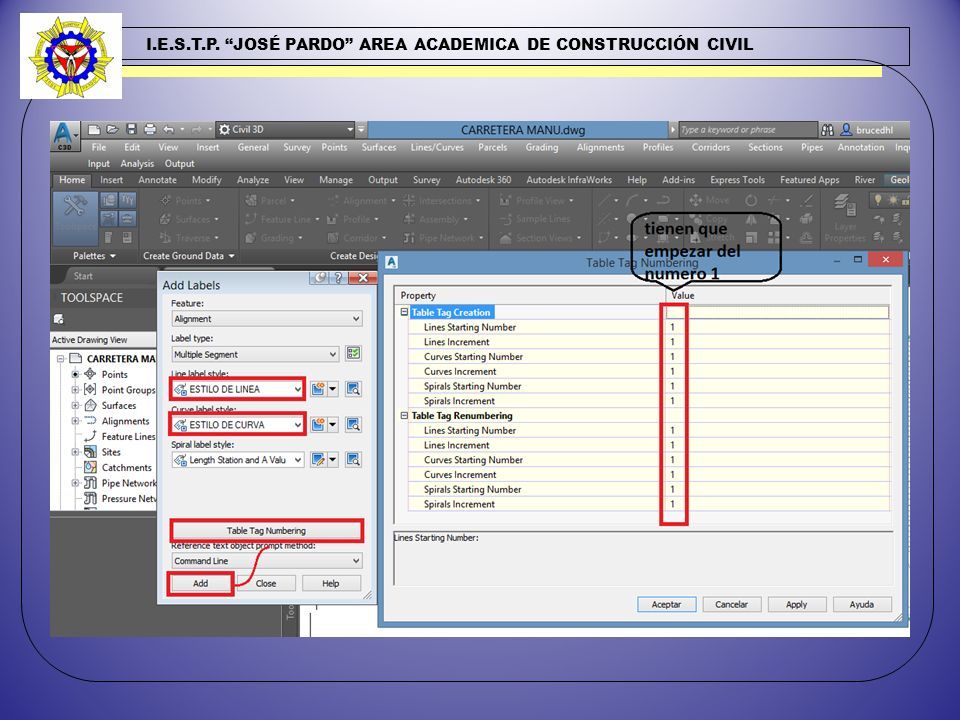960x720 pixels.
Task: Select Sites in Toolspace tree
Action: point(111,452)
